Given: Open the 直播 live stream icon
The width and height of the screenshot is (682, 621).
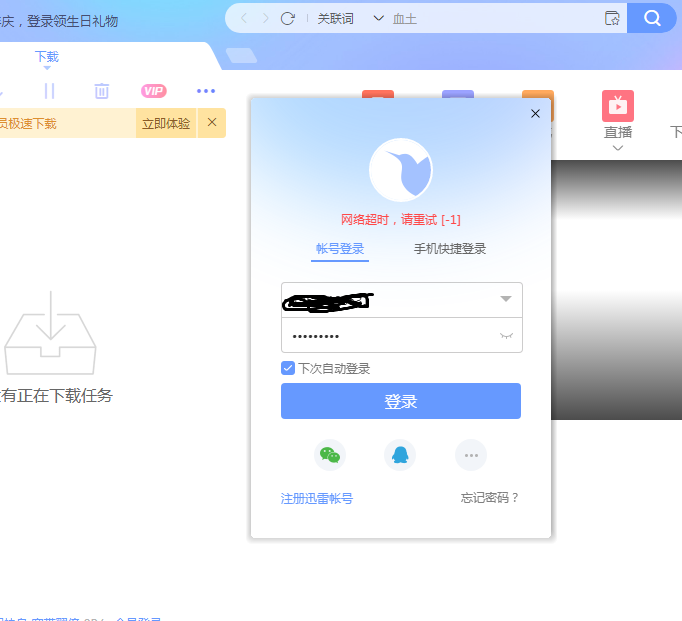Looking at the screenshot, I should (618, 106).
